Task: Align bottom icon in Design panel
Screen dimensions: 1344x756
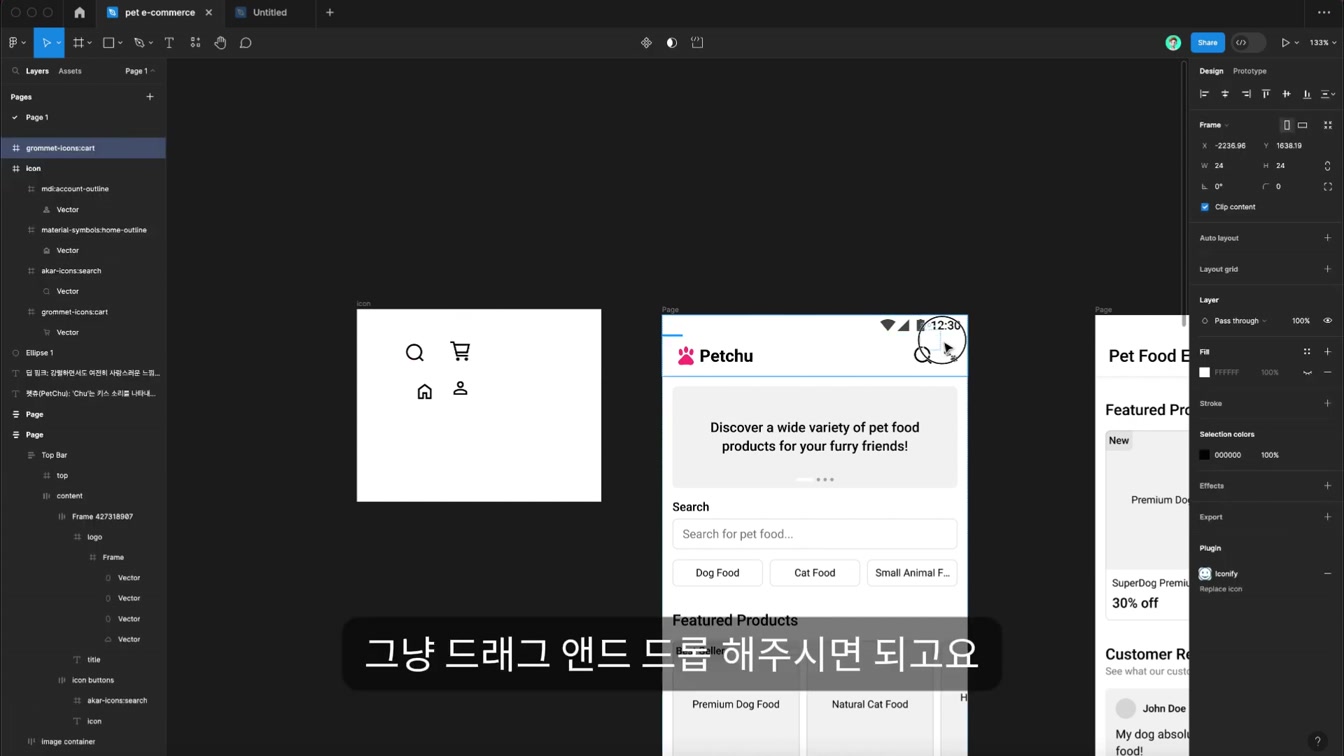Action: (1307, 94)
